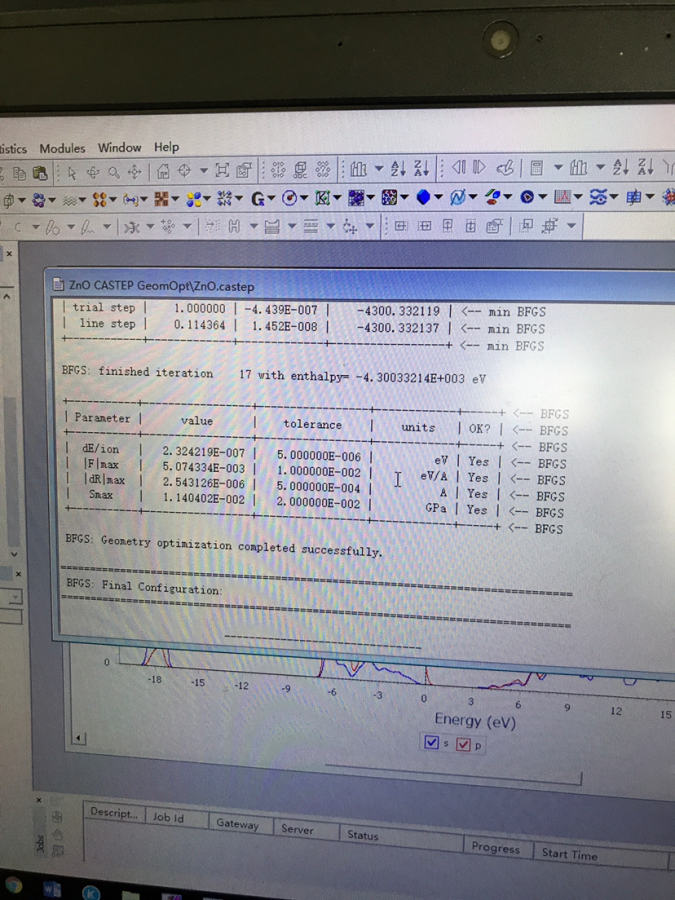The width and height of the screenshot is (675, 900).
Task: Click the Start Time column header
Action: tap(600, 856)
